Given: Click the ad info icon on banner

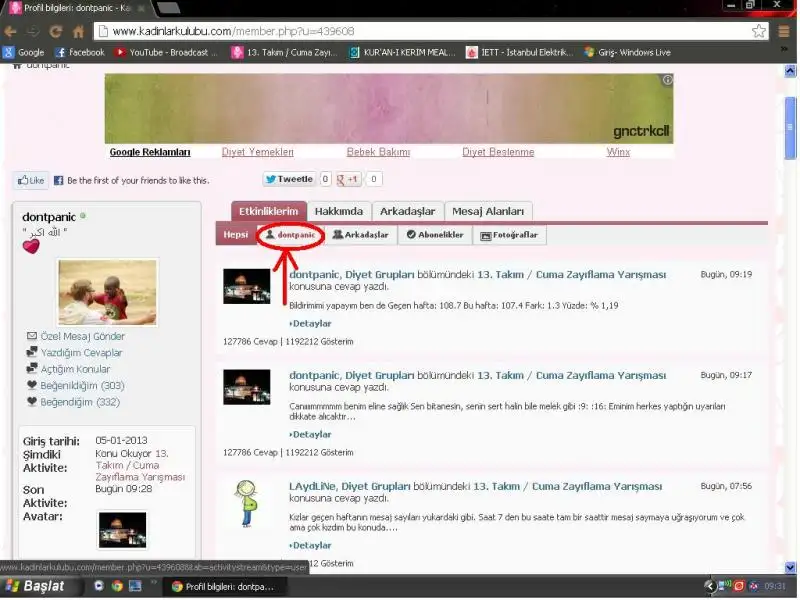Looking at the screenshot, I should tap(667, 80).
